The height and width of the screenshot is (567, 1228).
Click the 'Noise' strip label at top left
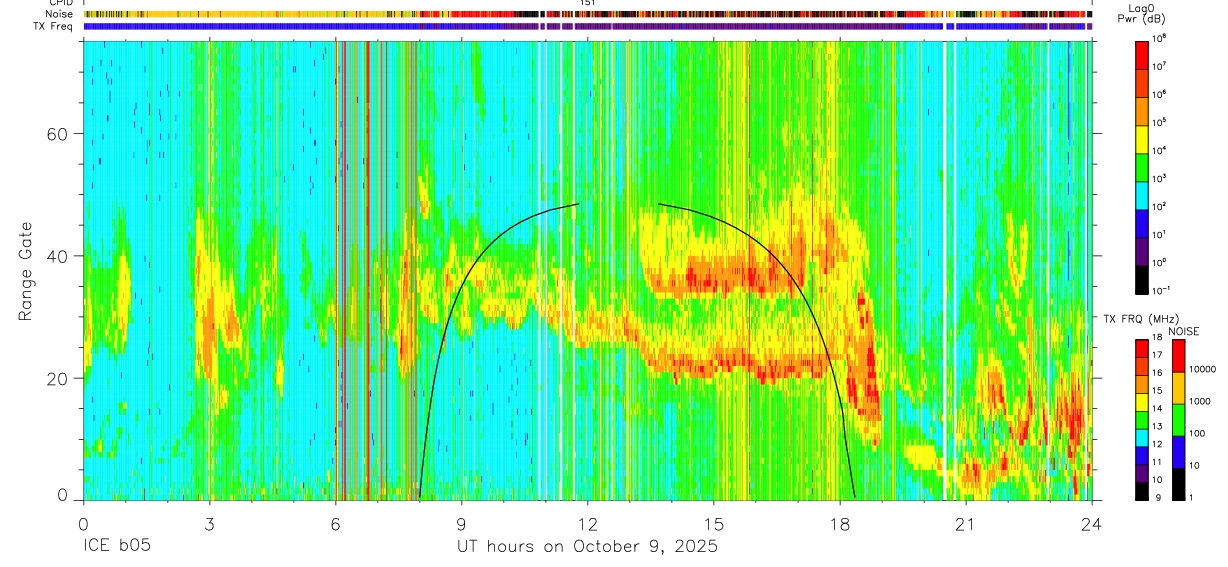point(61,15)
